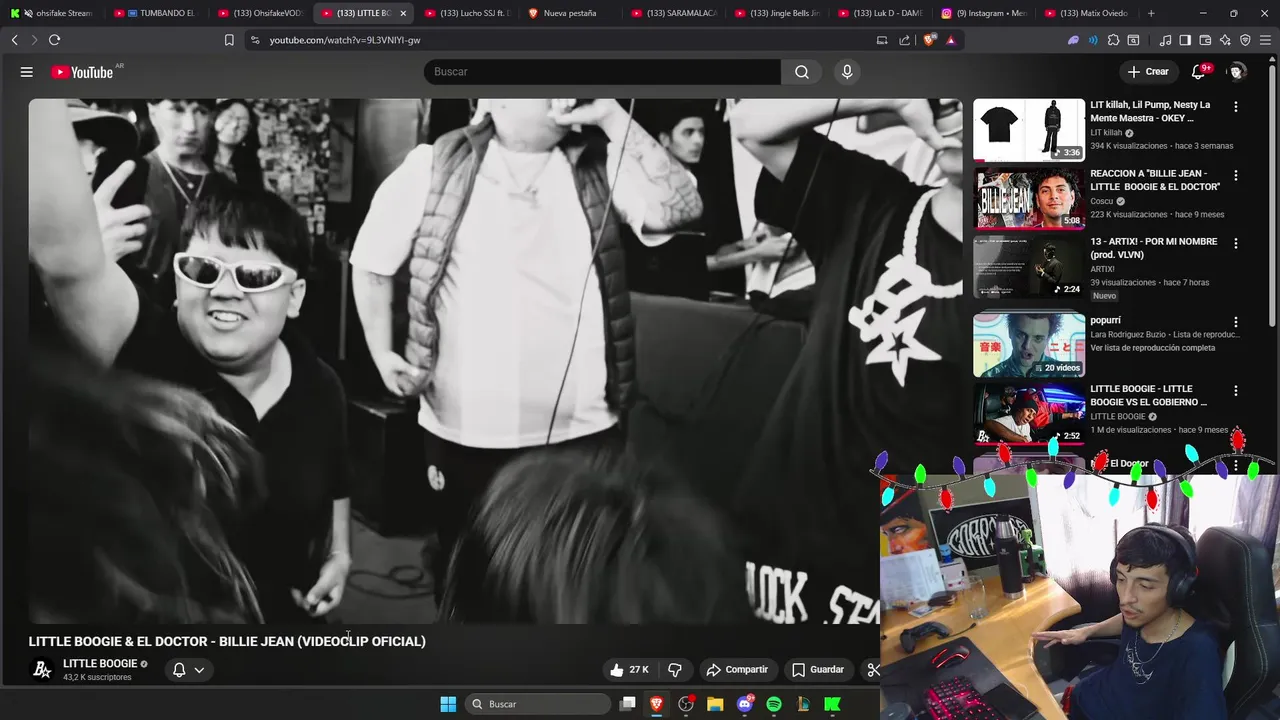Switch to (133) SARAMALACARA tab
This screenshot has height=720, width=1280.
coord(674,13)
